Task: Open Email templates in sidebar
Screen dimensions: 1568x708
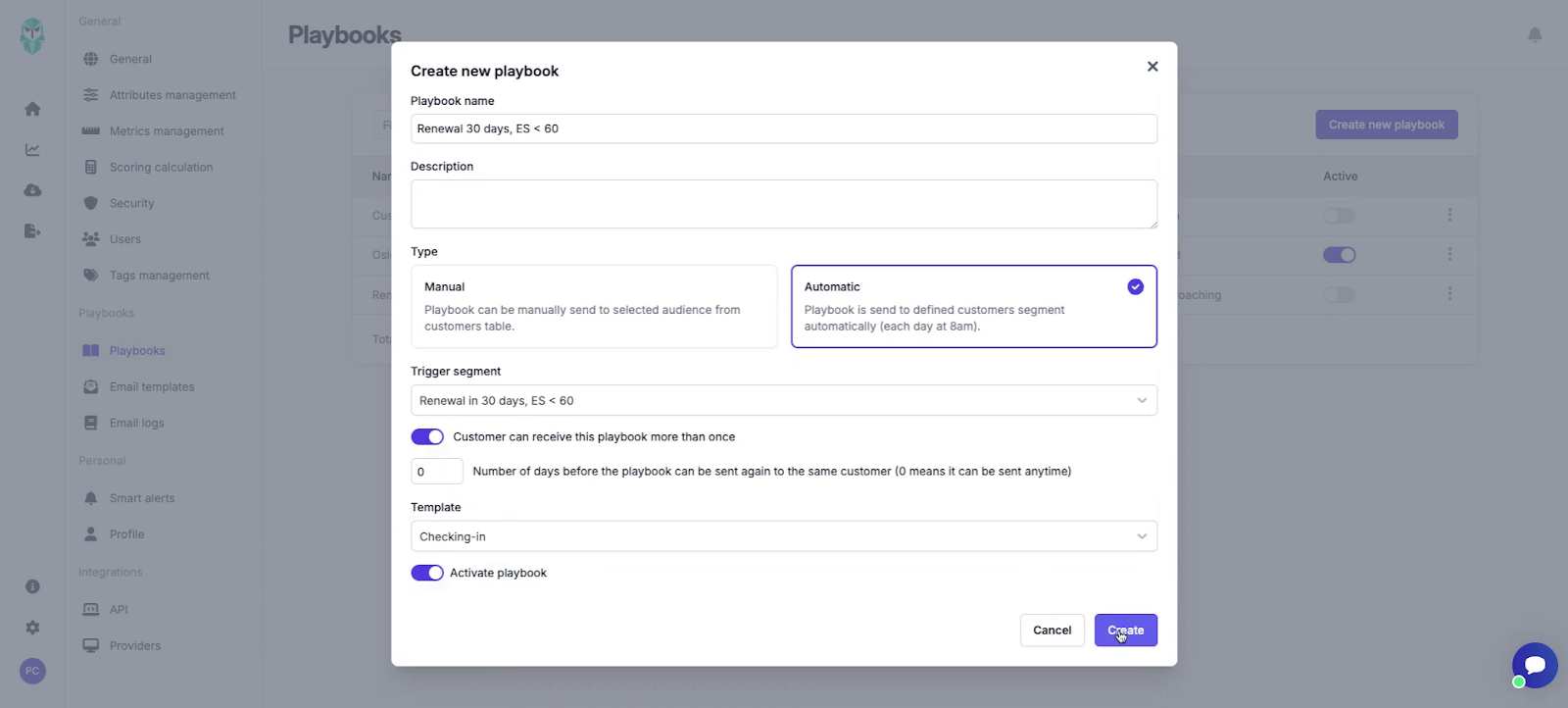Action: point(152,387)
